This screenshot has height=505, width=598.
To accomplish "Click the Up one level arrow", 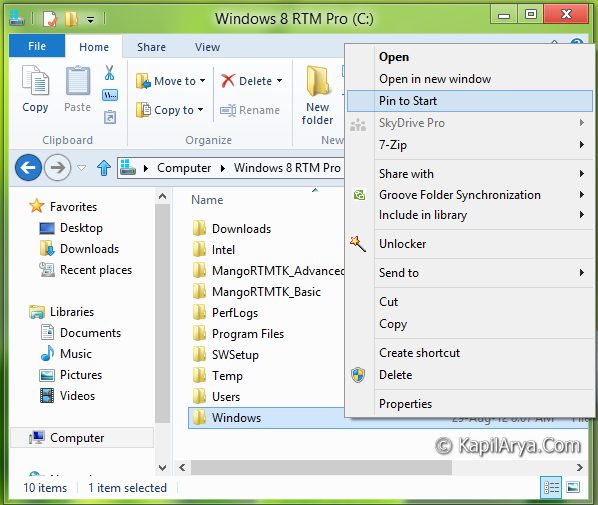I will (104, 168).
